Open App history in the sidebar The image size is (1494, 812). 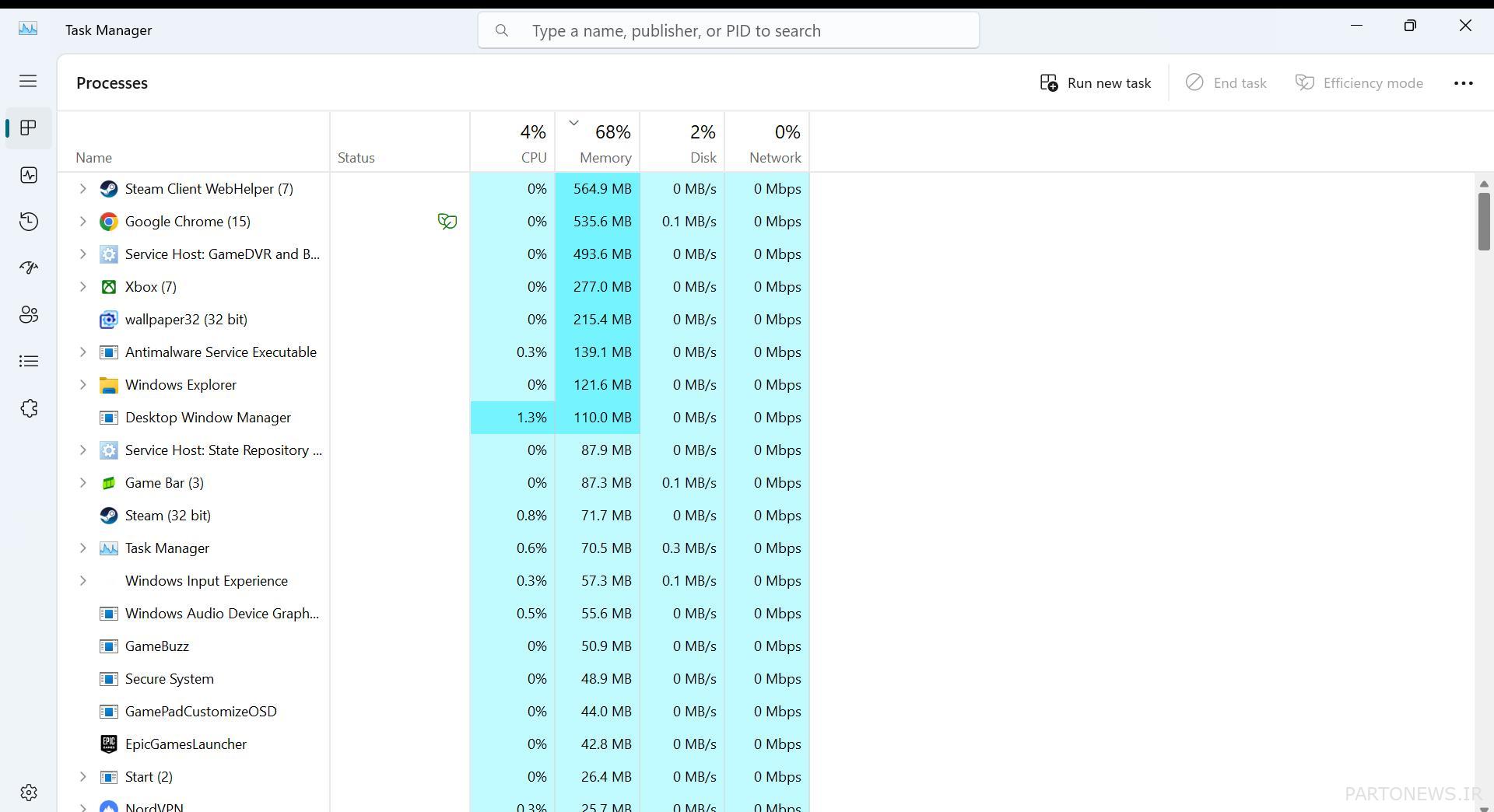tap(29, 222)
